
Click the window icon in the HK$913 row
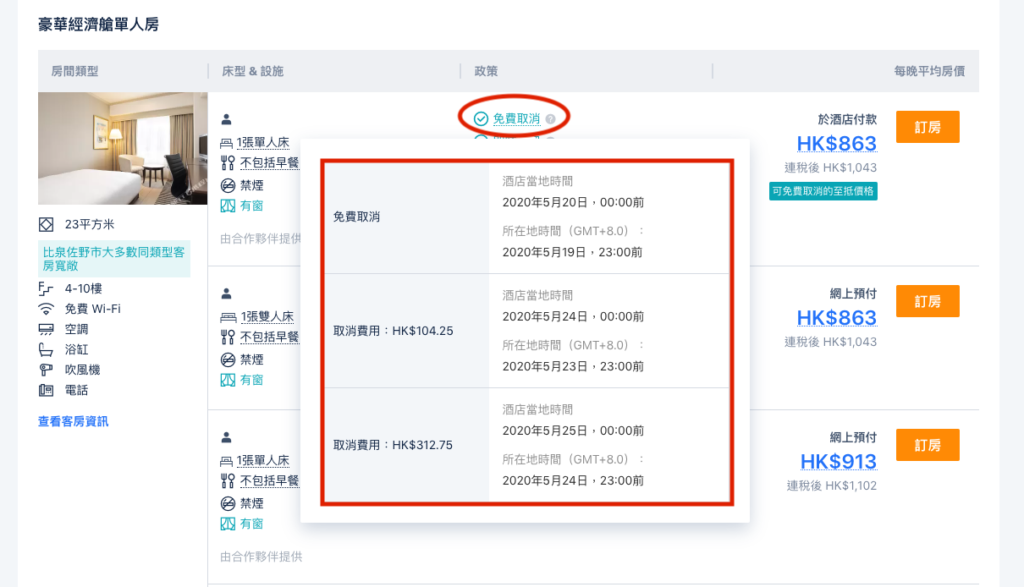227,524
